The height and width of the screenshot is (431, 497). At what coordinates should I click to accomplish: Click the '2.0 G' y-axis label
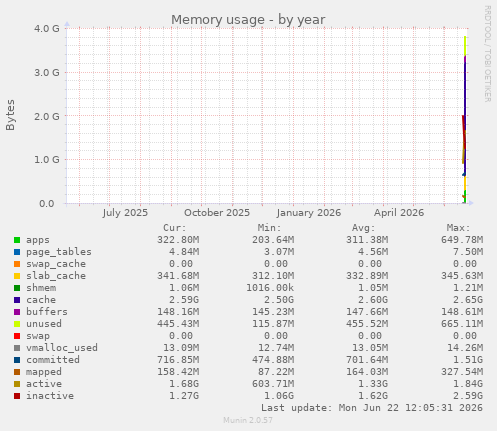(x=47, y=116)
